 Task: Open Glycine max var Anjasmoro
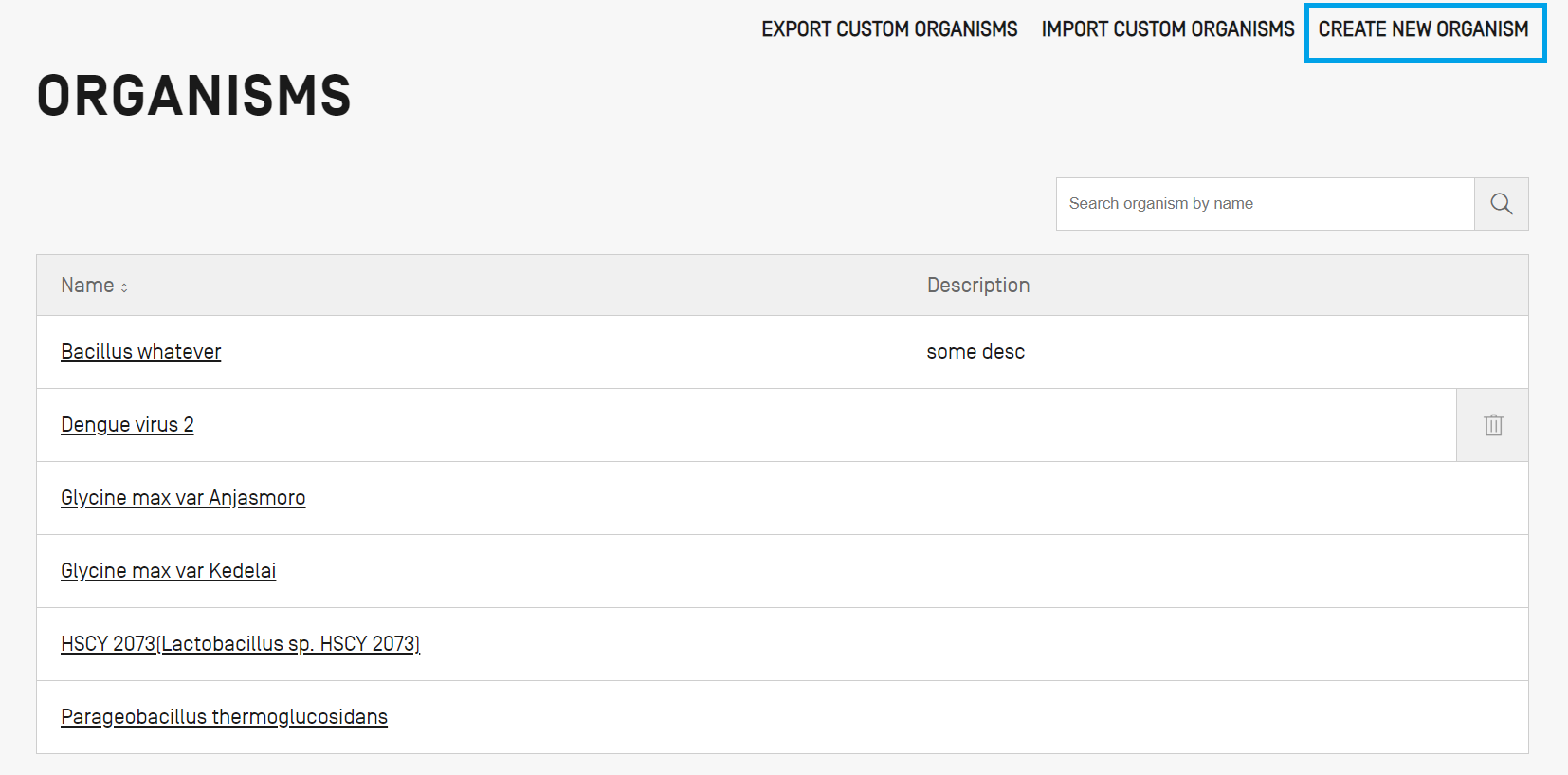point(183,498)
